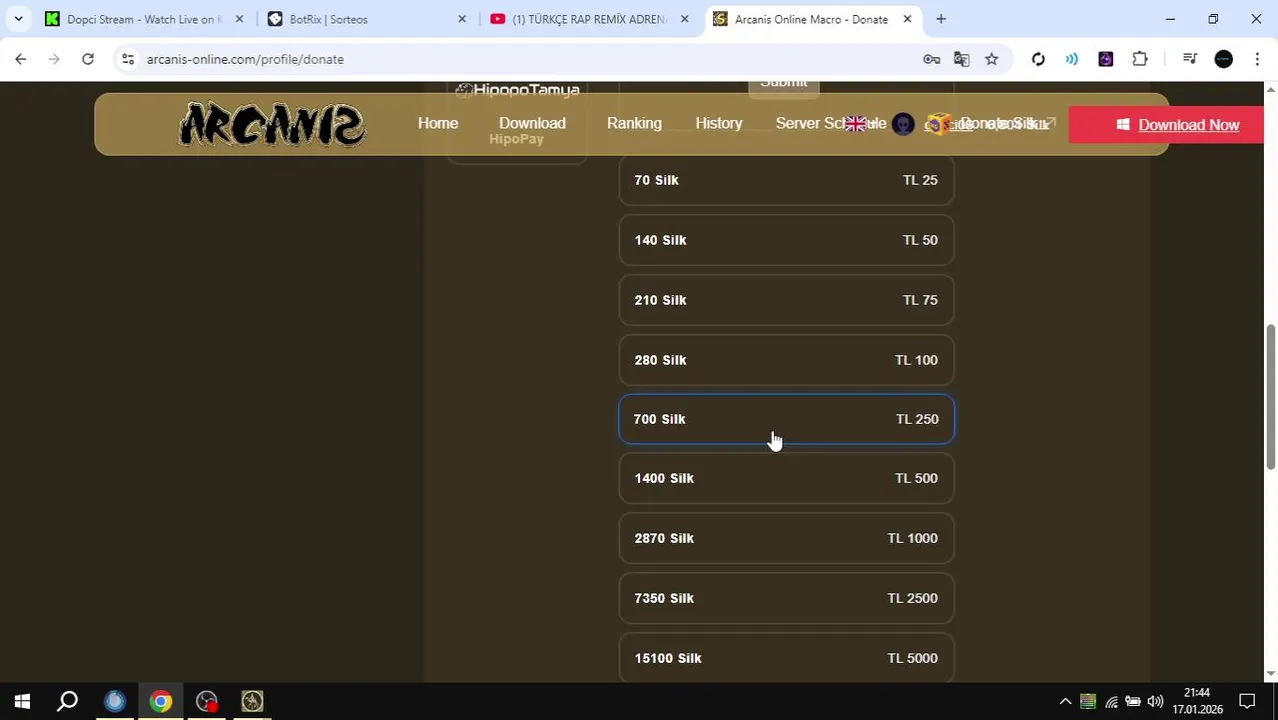The image size is (1278, 720).
Task: Open the browser tab search chevron
Action: click(x=18, y=19)
